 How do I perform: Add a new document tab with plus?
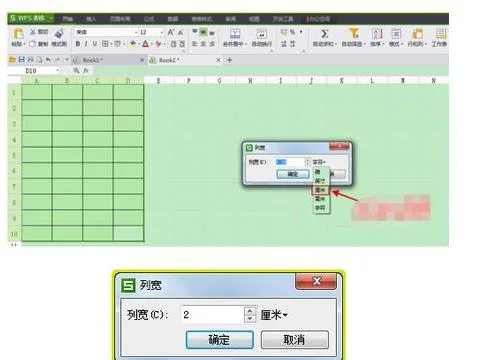coord(229,60)
